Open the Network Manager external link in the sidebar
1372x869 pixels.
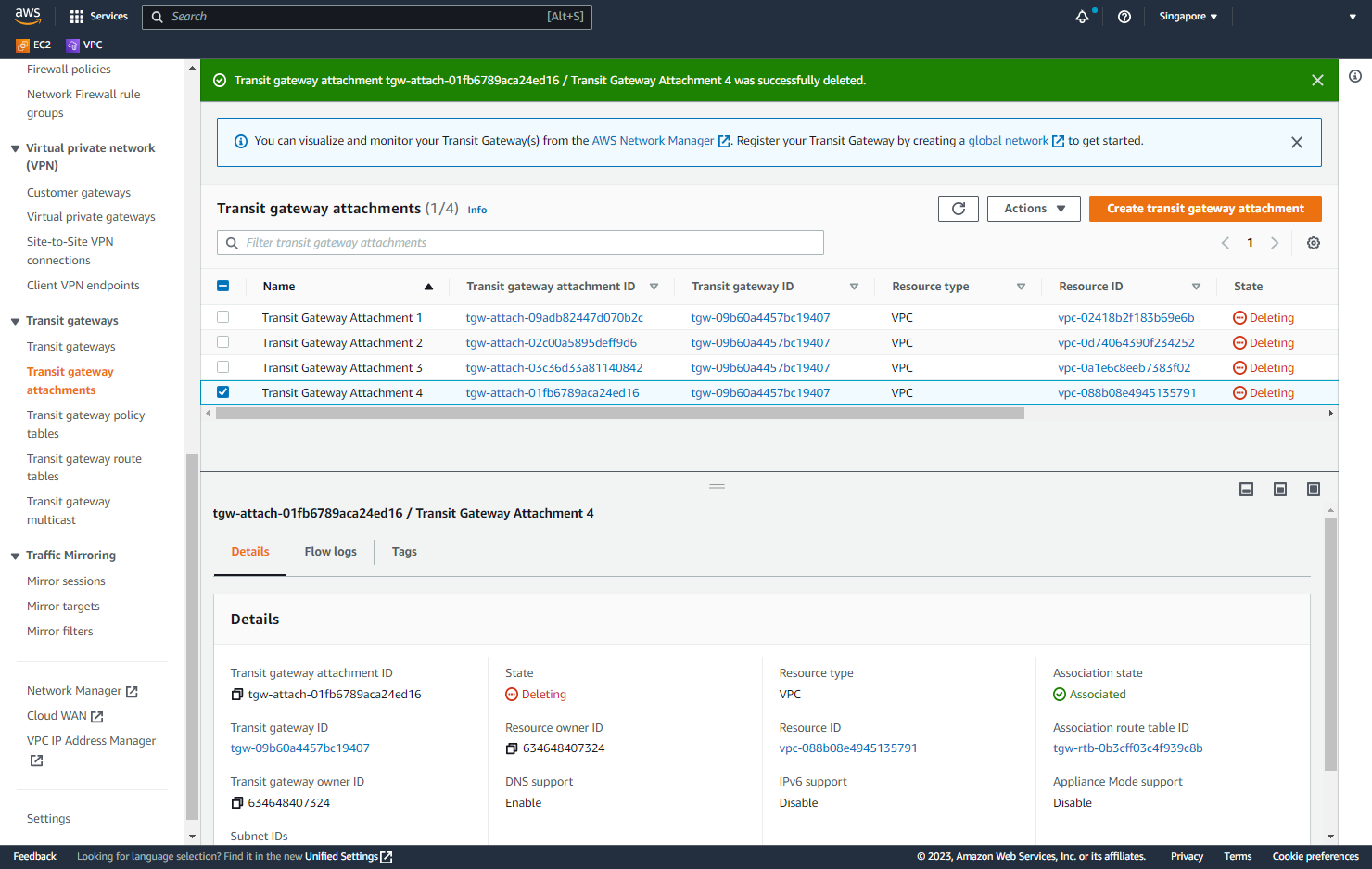tap(83, 691)
